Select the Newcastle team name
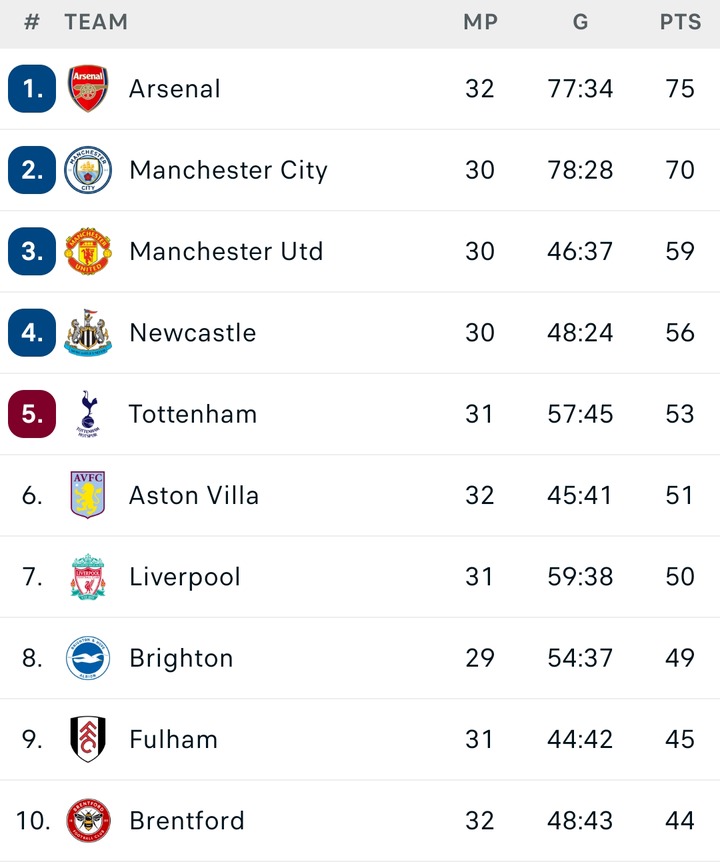Image resolution: width=720 pixels, height=868 pixels. (x=192, y=333)
